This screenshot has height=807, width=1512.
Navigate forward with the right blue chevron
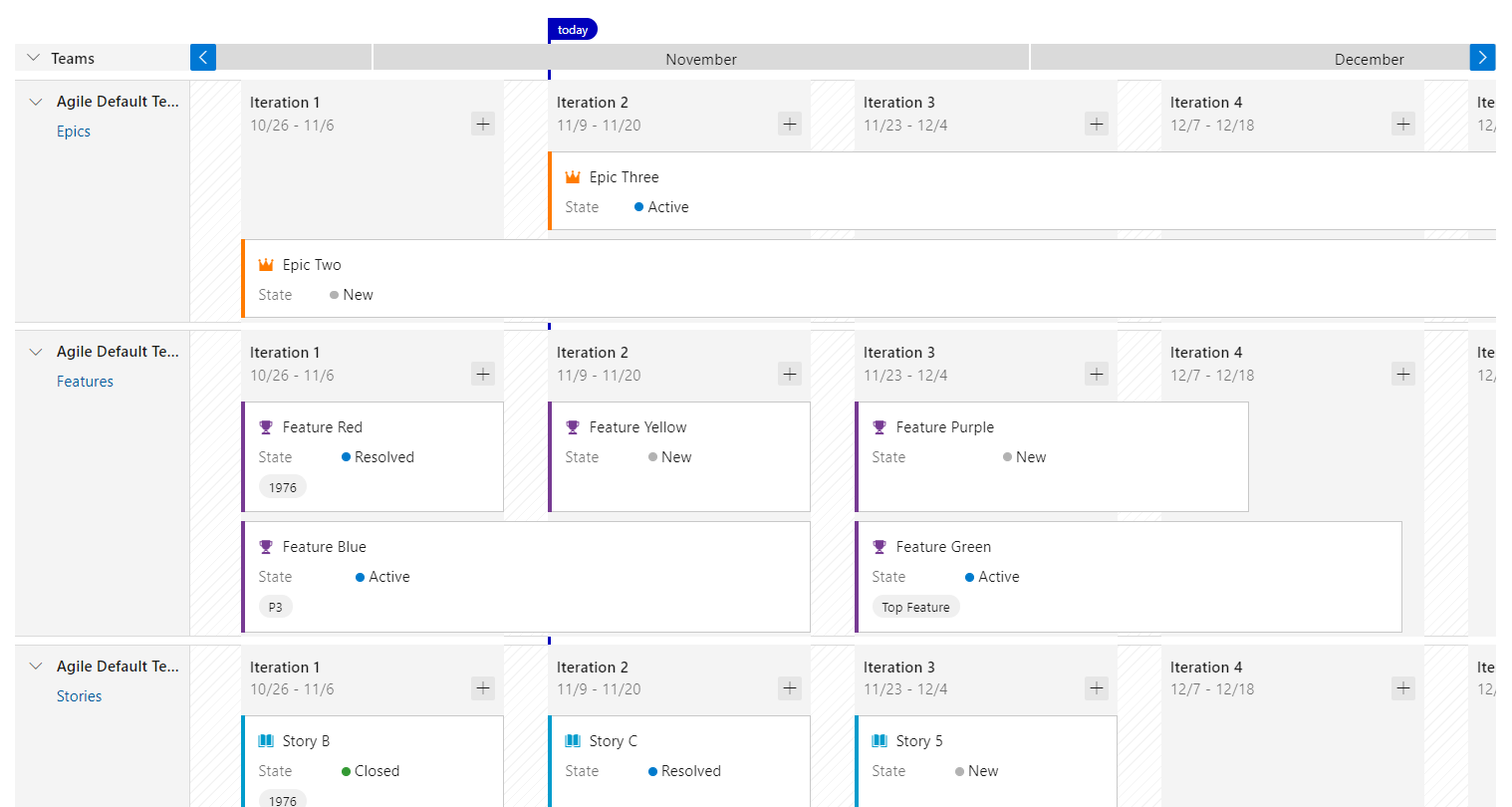[1482, 57]
